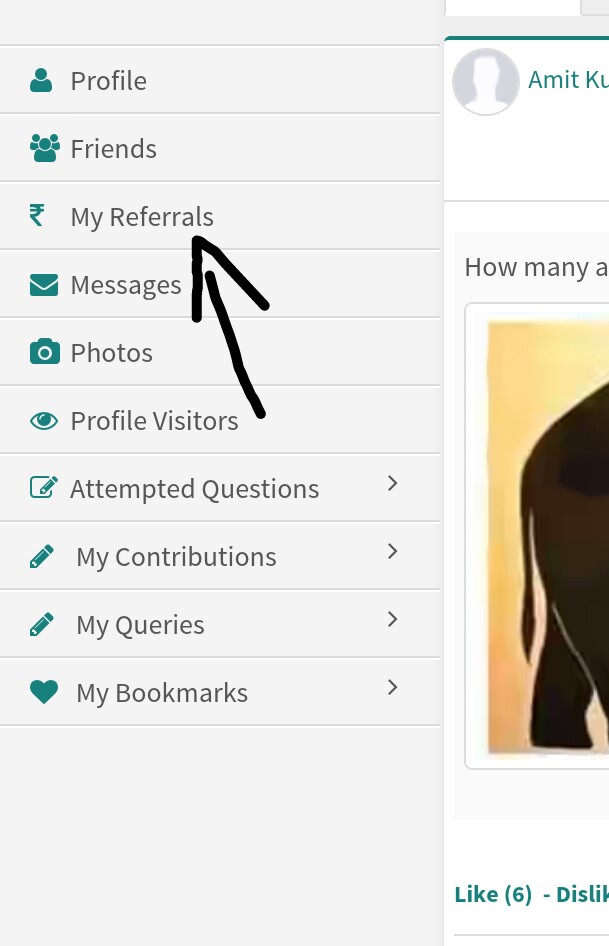Viewport: 609px width, 946px height.
Task: Expand the My Contributions arrow
Action: pyautogui.click(x=393, y=552)
